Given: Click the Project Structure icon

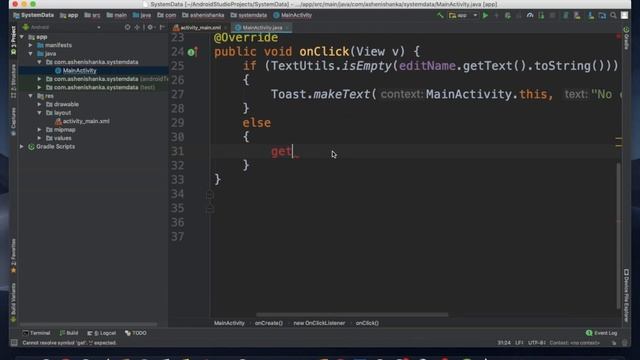Looking at the screenshot, I should [x=602, y=16].
